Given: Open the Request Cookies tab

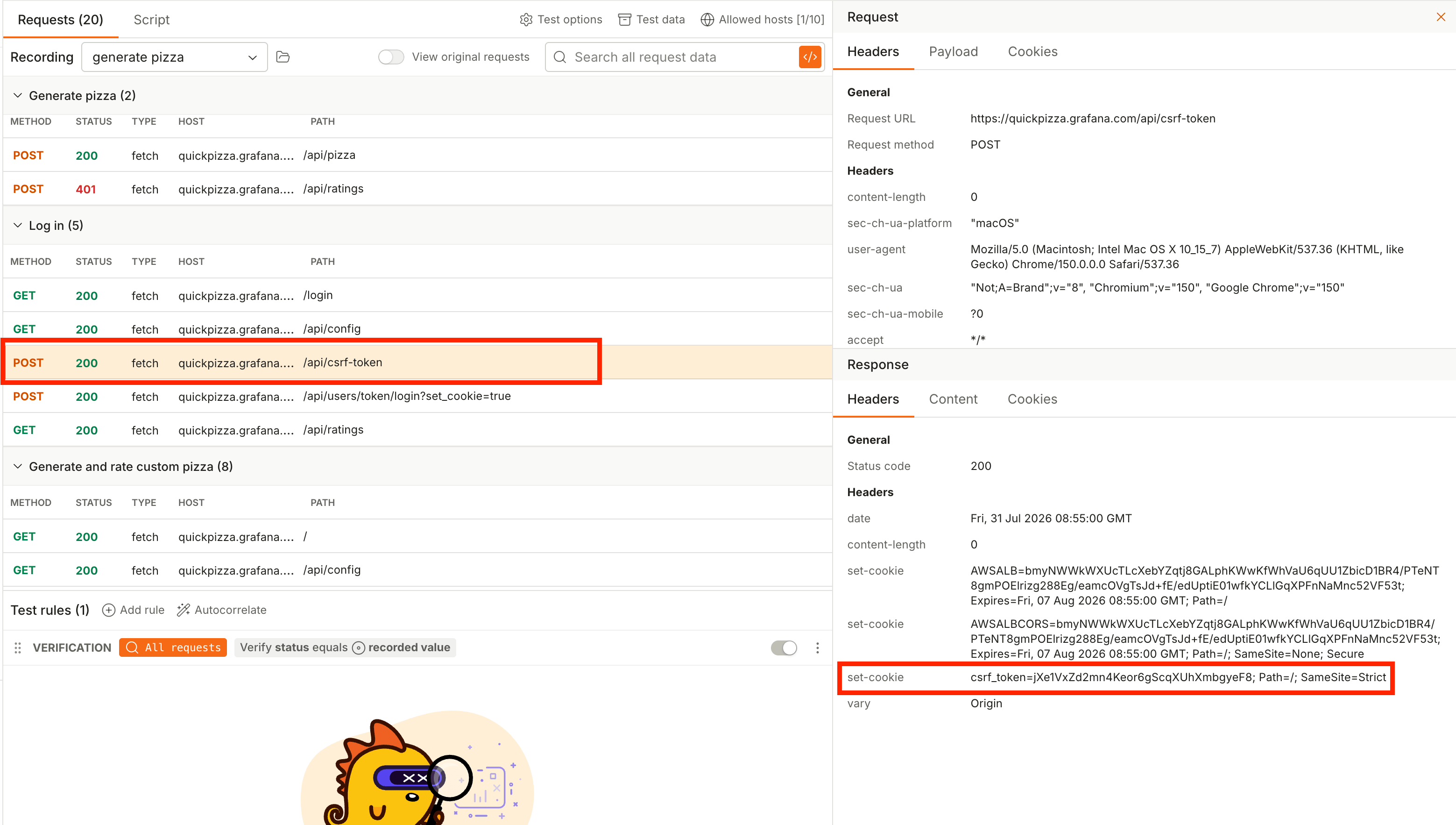Looking at the screenshot, I should [x=1032, y=51].
